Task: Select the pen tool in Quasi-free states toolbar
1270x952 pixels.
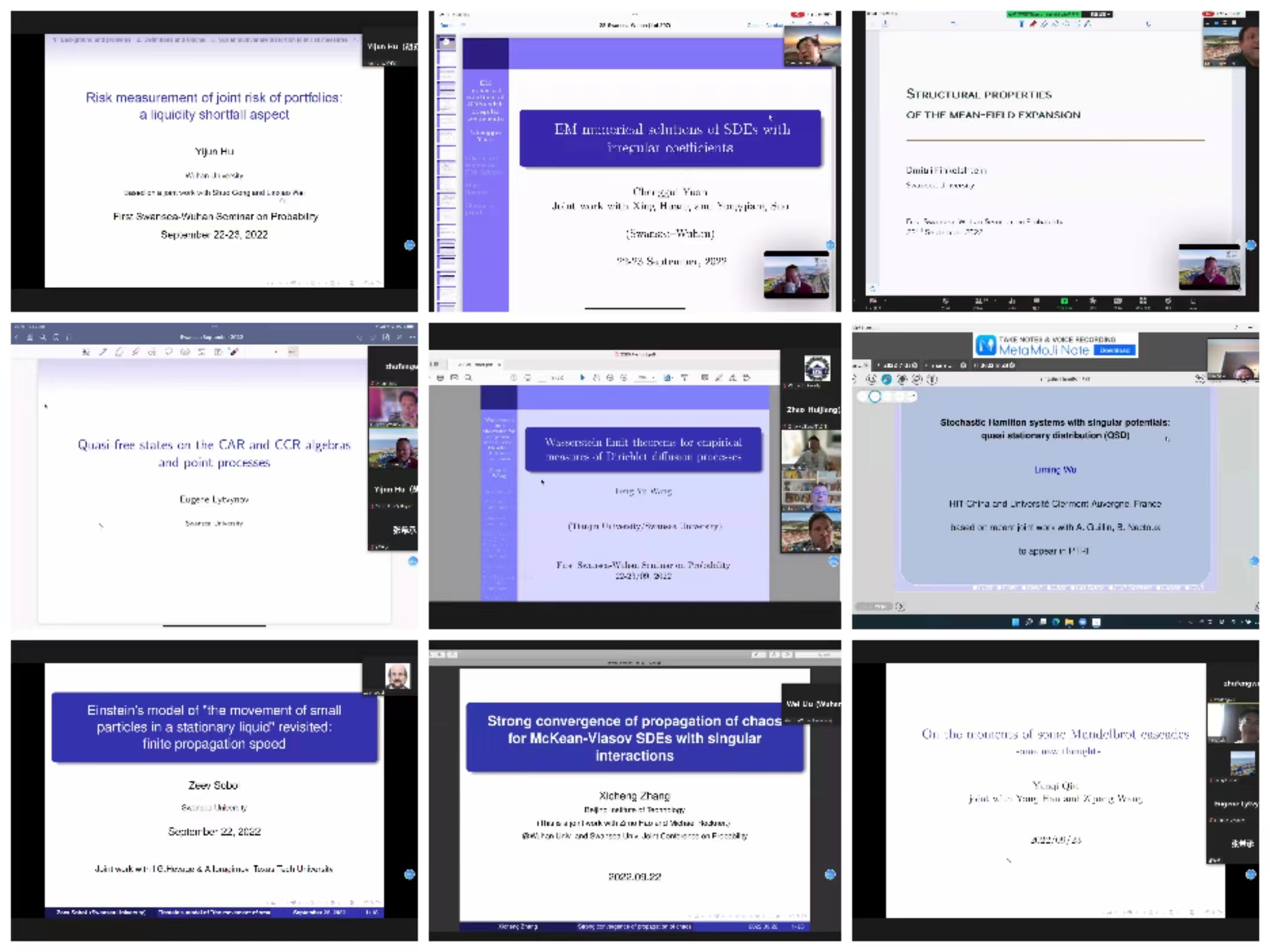Action: 103,352
